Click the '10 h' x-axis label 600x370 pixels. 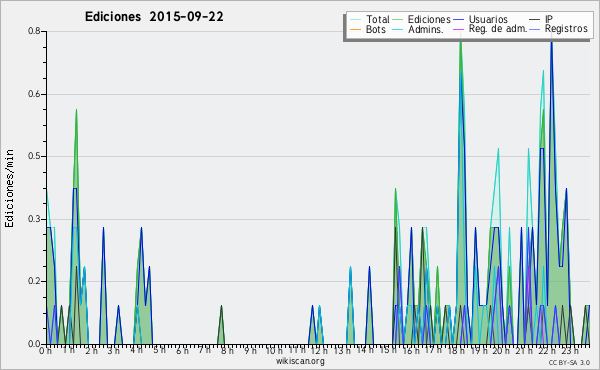[x=274, y=351]
